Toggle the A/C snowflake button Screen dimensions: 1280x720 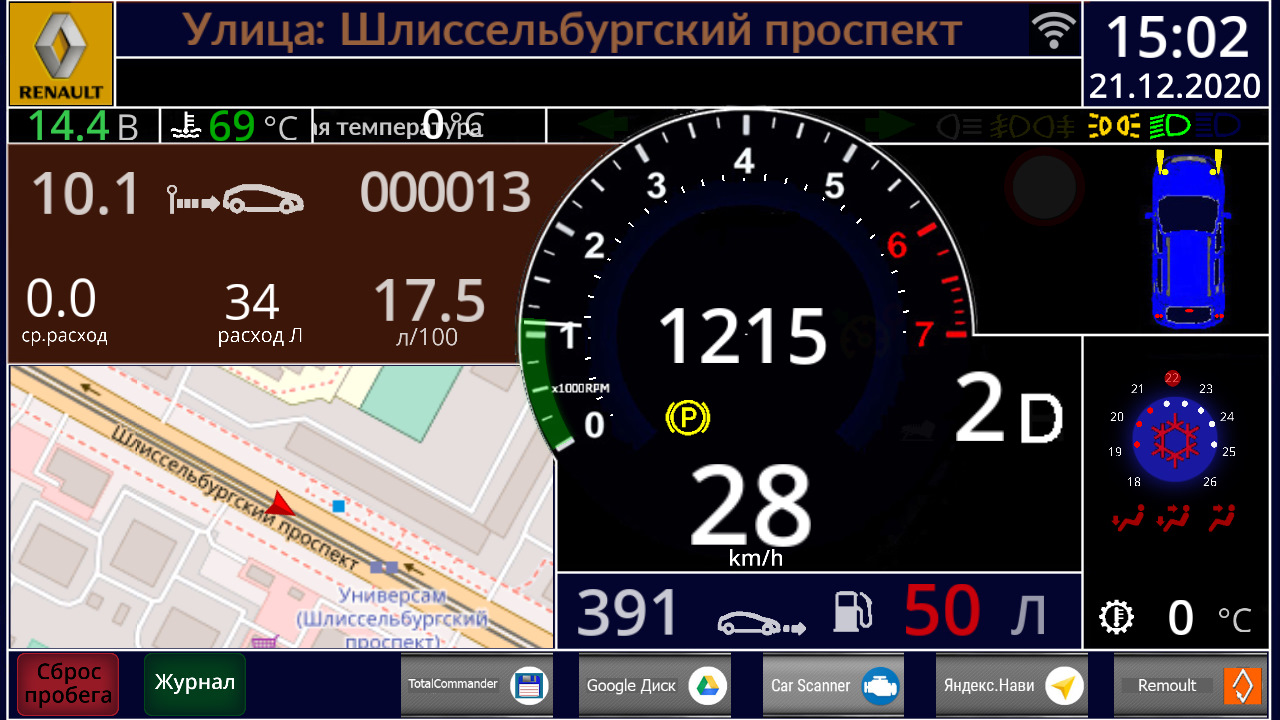pos(1173,438)
